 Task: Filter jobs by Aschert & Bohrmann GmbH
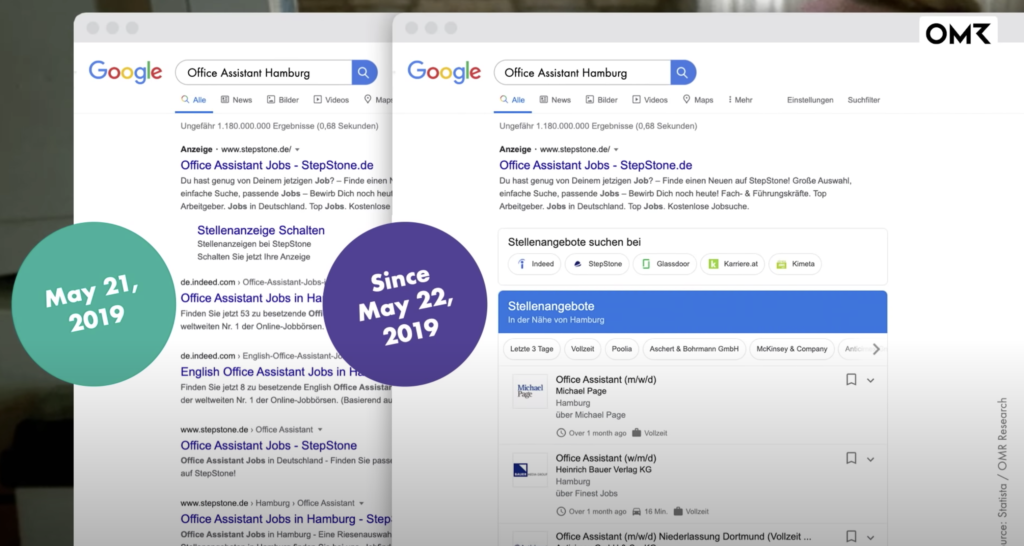(x=694, y=349)
